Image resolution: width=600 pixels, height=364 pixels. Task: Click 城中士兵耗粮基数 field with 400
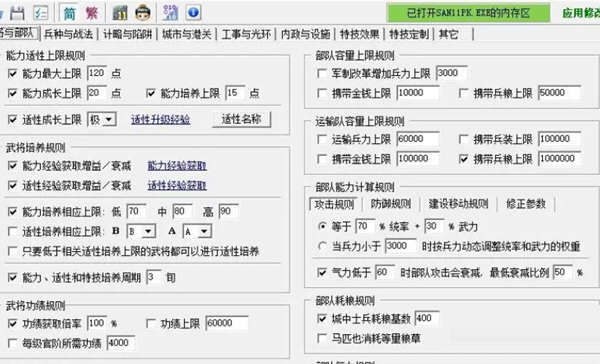click(x=427, y=318)
